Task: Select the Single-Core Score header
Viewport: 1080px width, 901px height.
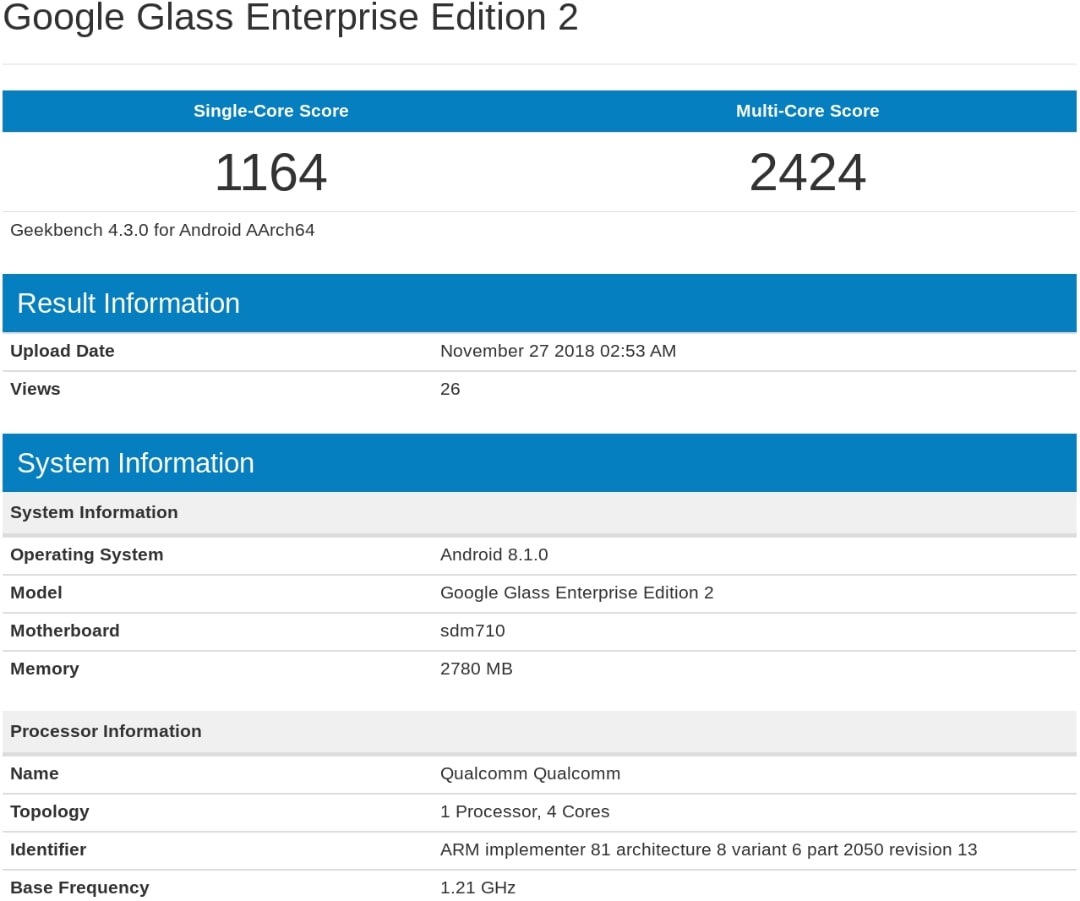Action: (271, 111)
